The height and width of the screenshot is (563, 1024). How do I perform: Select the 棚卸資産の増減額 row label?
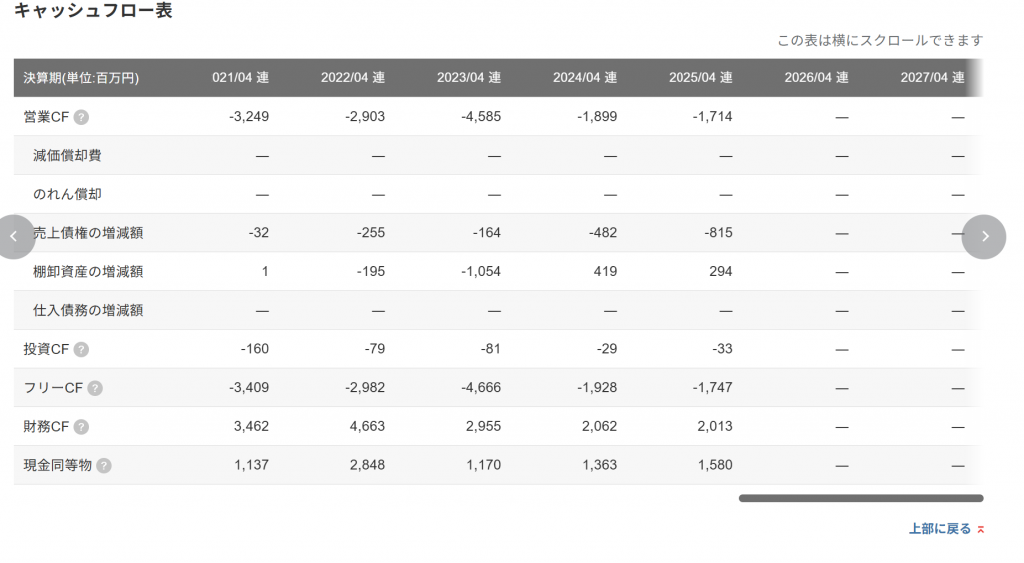coord(88,271)
